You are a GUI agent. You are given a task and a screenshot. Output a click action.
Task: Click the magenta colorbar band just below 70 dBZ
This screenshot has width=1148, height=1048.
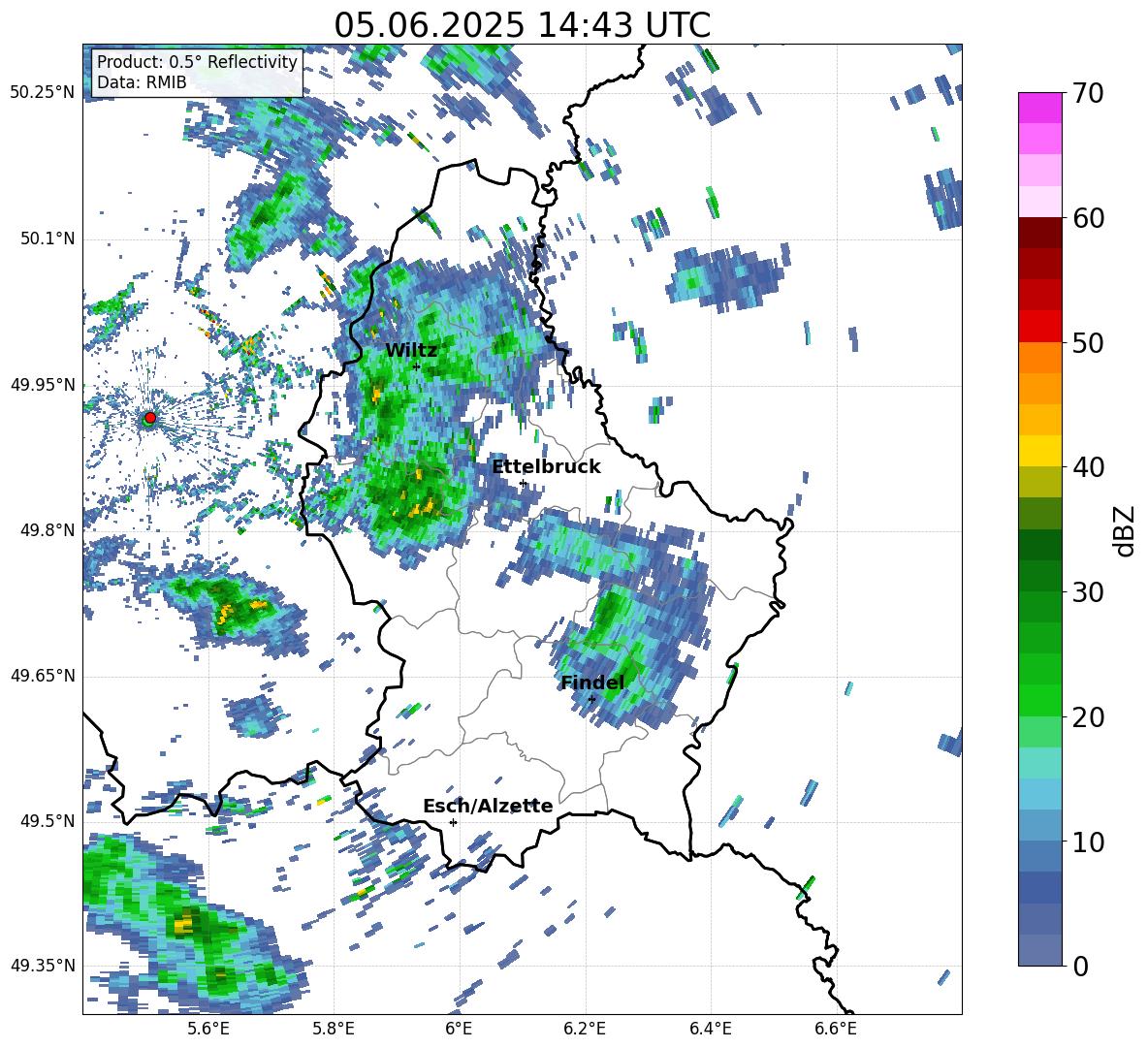(x=1039, y=108)
